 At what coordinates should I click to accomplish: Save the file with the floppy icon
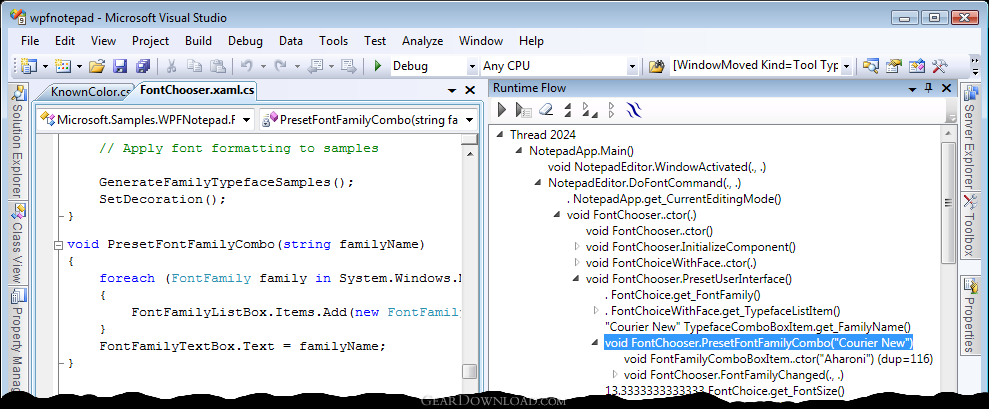[x=120, y=66]
